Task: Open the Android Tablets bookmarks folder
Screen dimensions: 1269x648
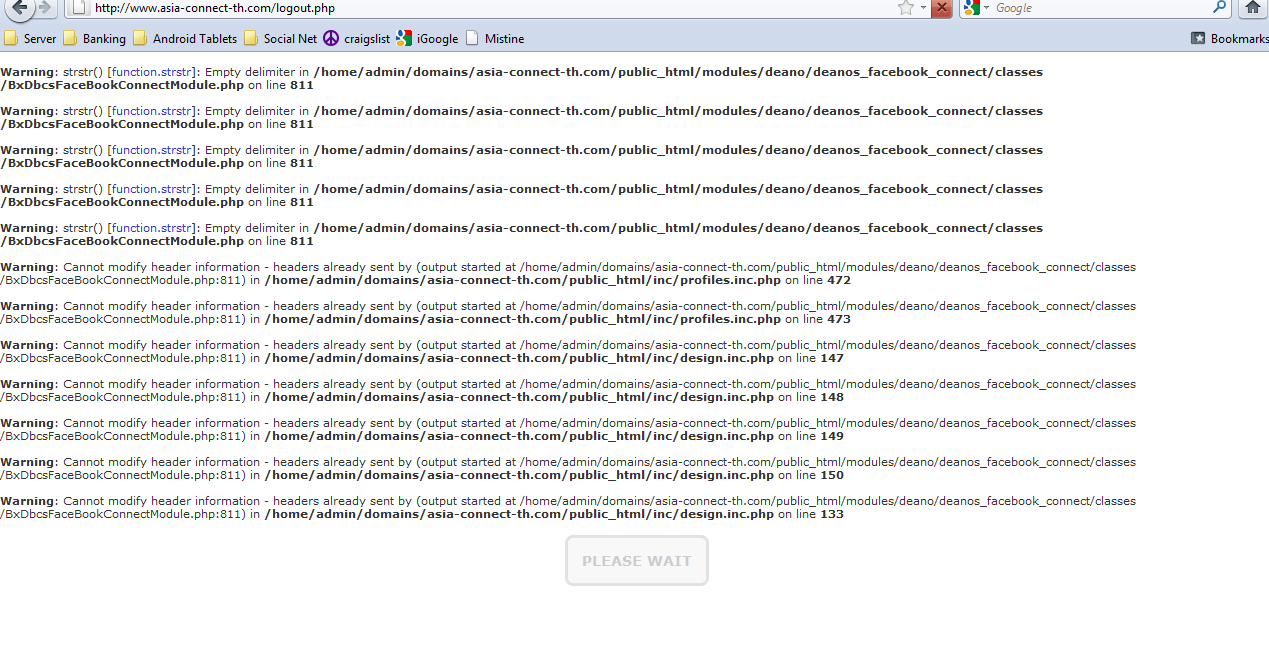Action: (185, 39)
